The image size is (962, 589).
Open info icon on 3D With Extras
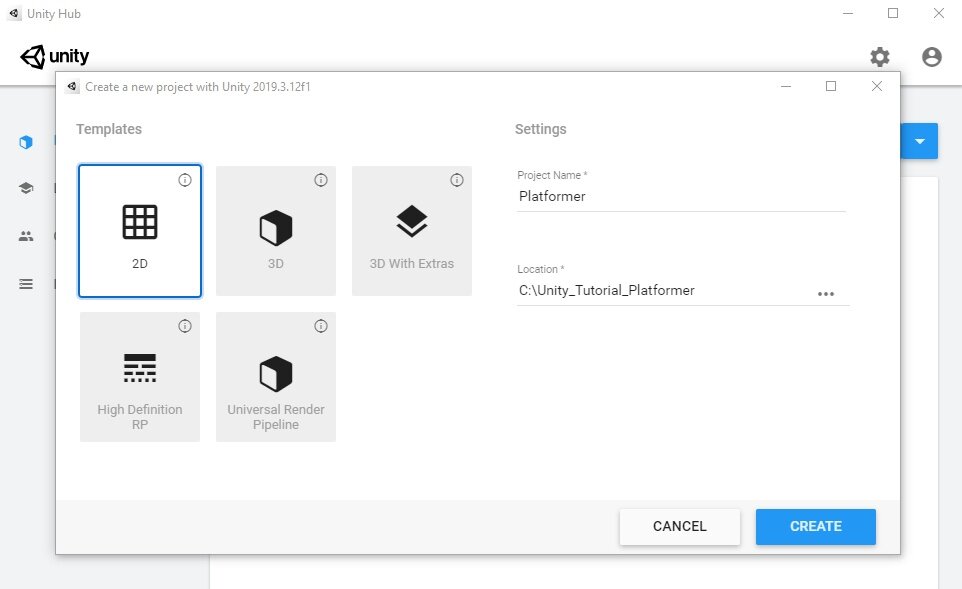click(456, 180)
